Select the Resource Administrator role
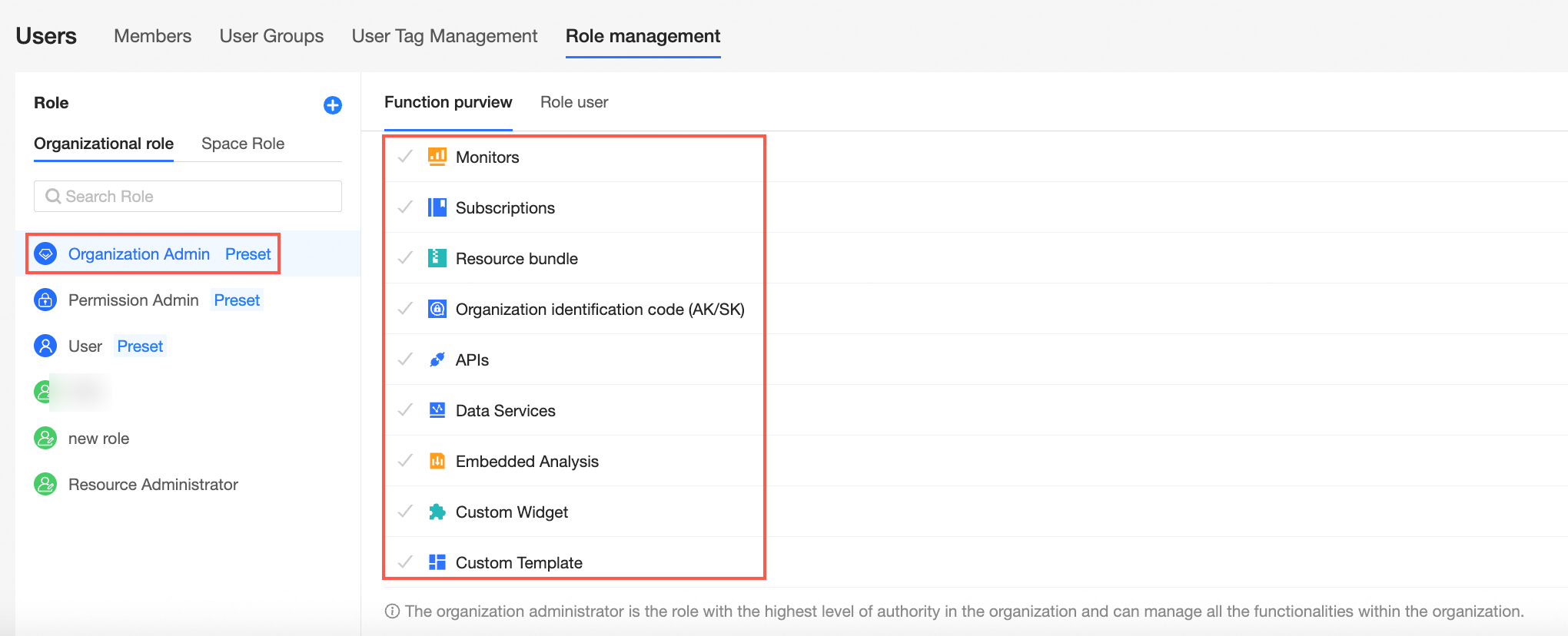 click(x=153, y=485)
